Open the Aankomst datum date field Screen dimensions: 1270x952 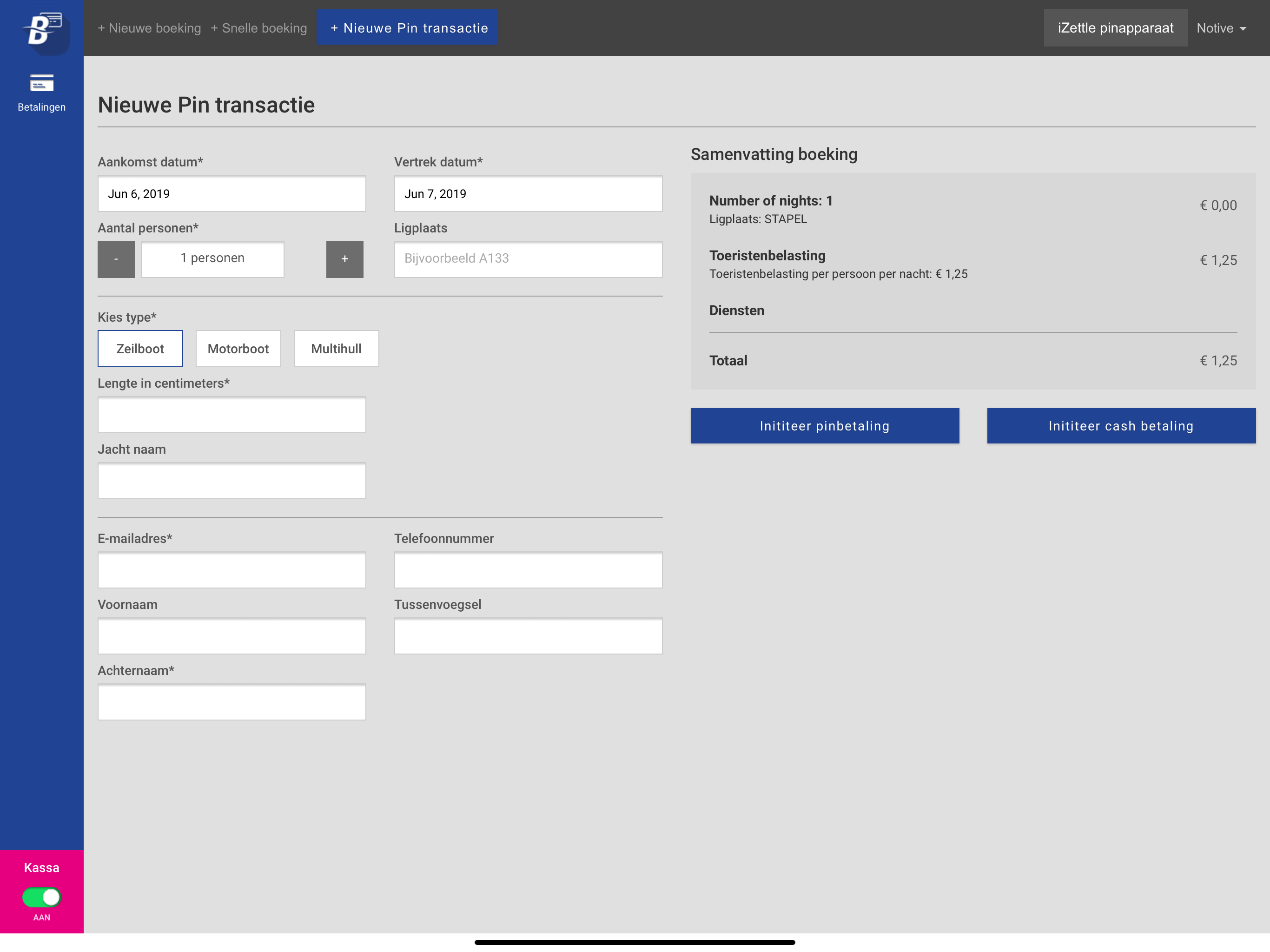click(x=232, y=193)
